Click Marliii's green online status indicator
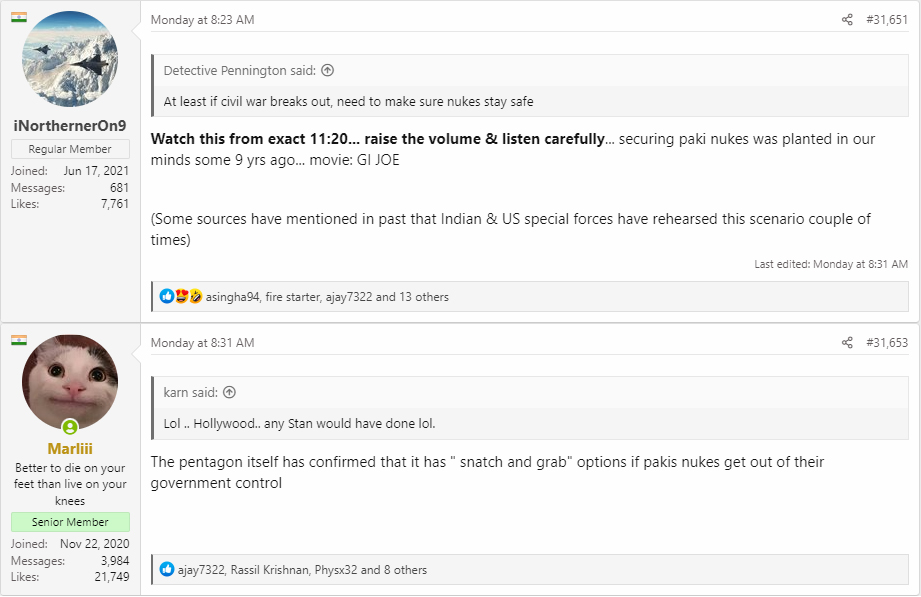 click(x=70, y=427)
